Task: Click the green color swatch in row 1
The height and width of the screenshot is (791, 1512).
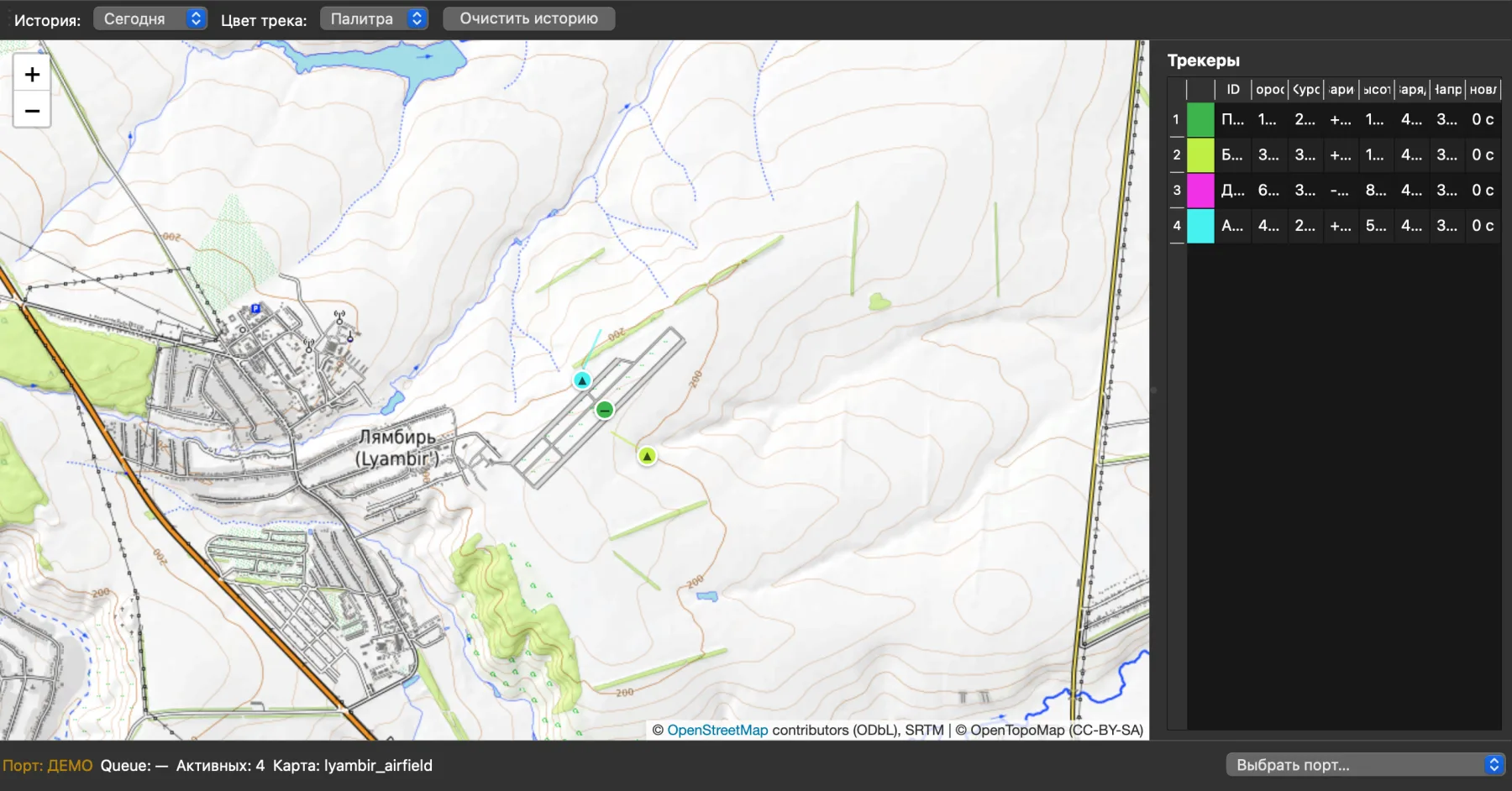Action: click(1200, 119)
